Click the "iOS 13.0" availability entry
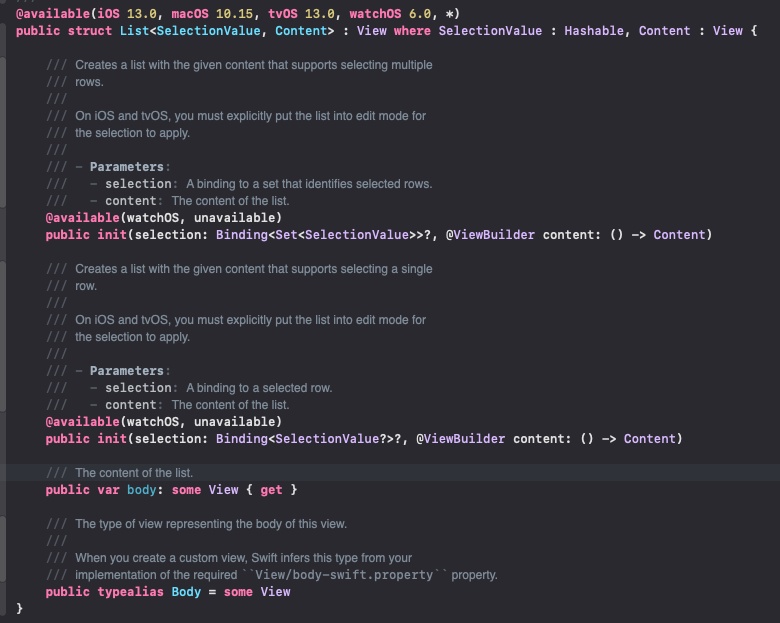Viewport: 780px width, 623px height. [x=126, y=13]
